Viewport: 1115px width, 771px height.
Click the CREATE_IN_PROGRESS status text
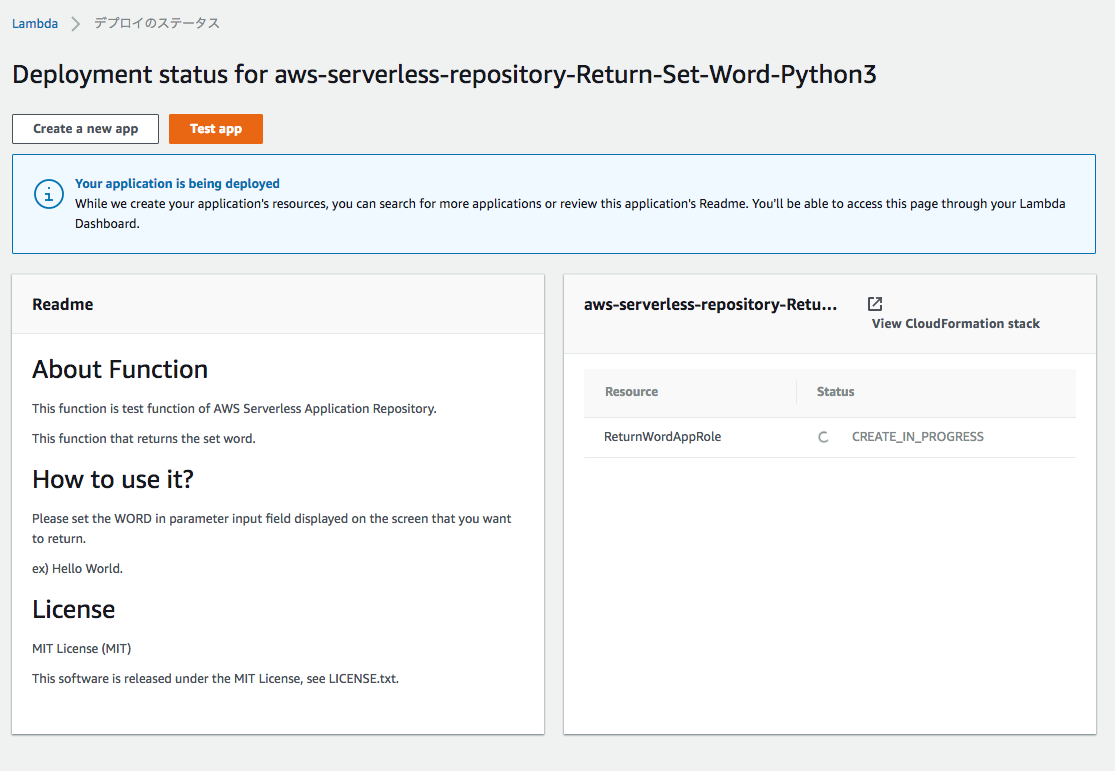click(917, 436)
